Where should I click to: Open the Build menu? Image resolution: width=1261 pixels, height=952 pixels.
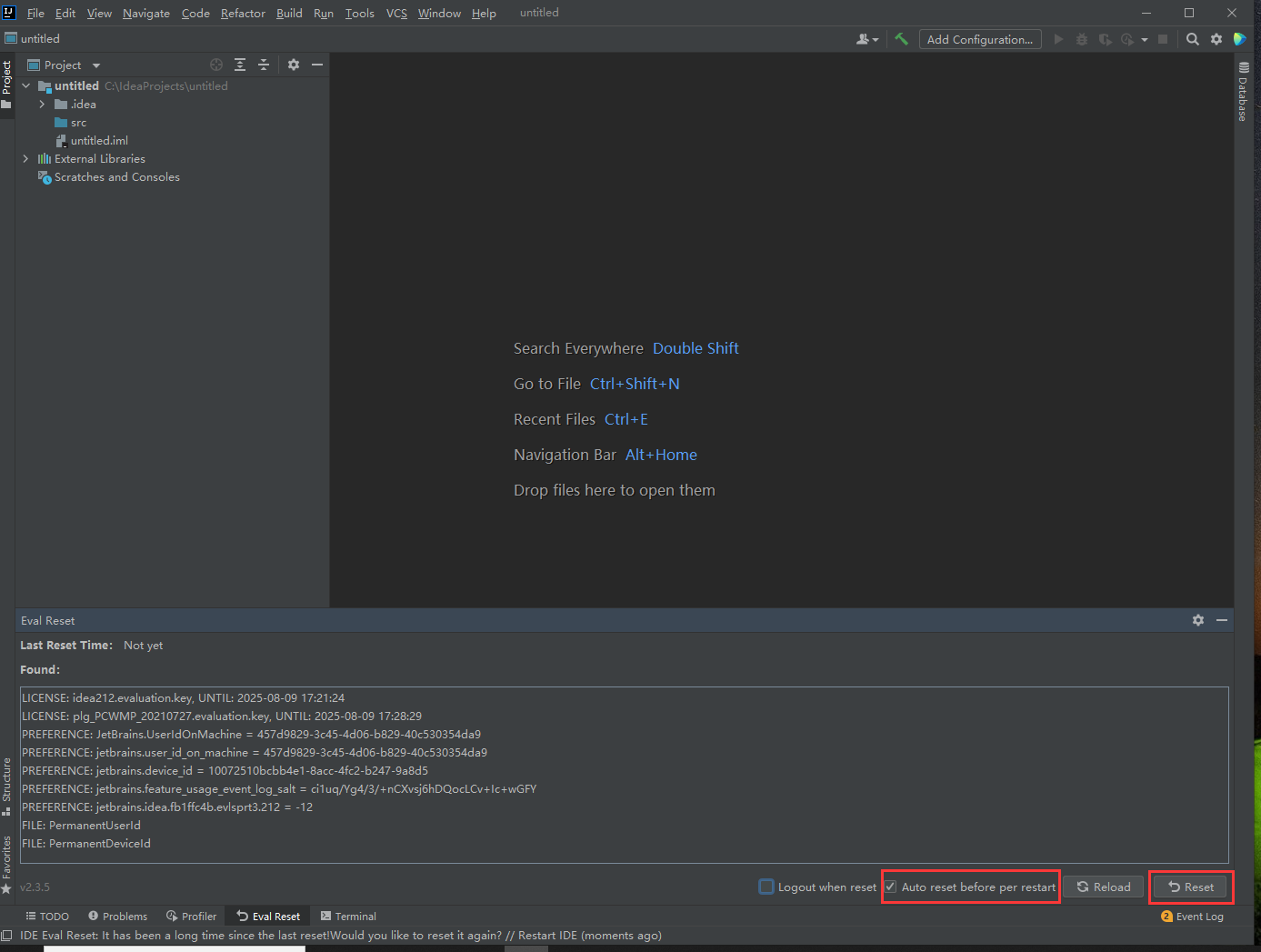289,13
